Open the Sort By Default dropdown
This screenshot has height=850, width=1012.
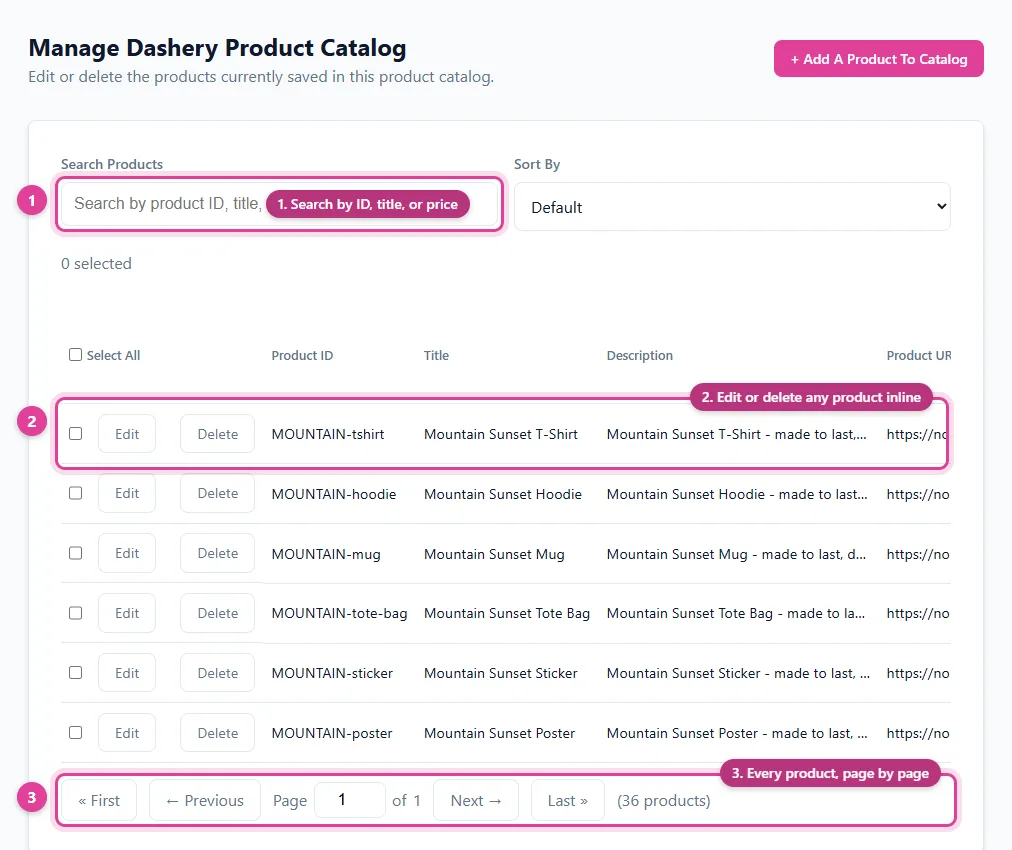tap(732, 207)
